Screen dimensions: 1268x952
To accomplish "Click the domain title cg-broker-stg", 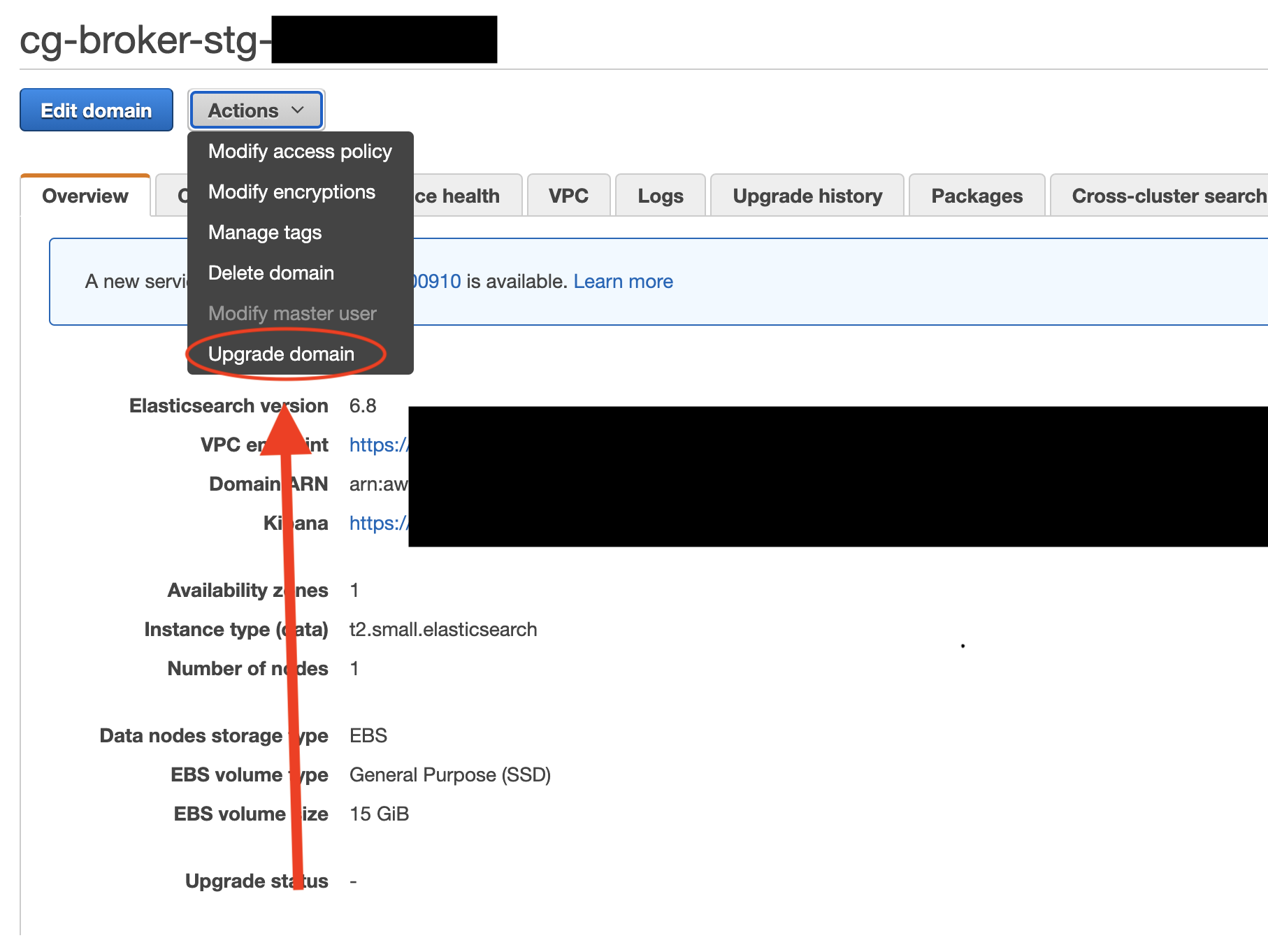I will point(145,40).
